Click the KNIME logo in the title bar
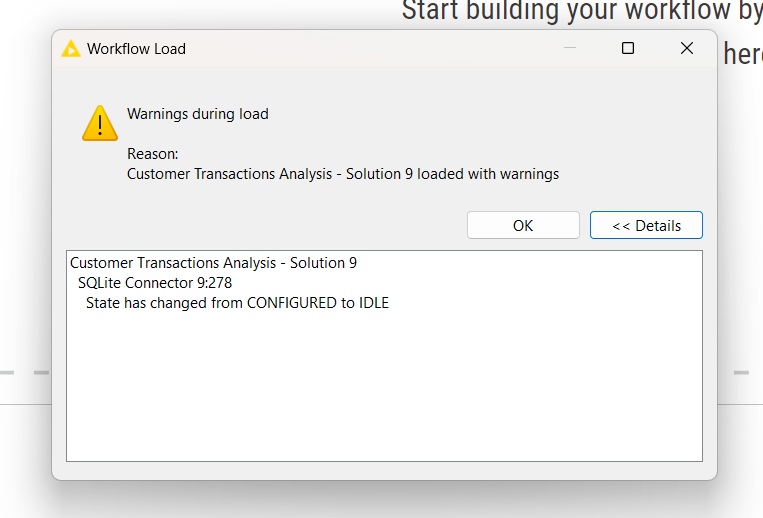 (71, 48)
